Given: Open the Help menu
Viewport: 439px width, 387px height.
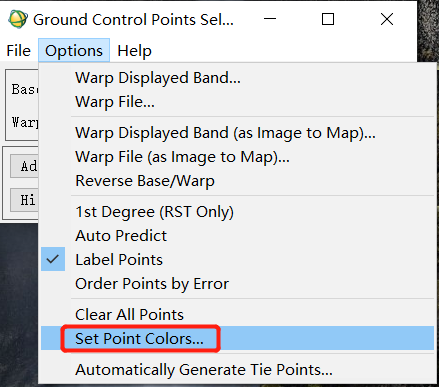Looking at the screenshot, I should [134, 51].
